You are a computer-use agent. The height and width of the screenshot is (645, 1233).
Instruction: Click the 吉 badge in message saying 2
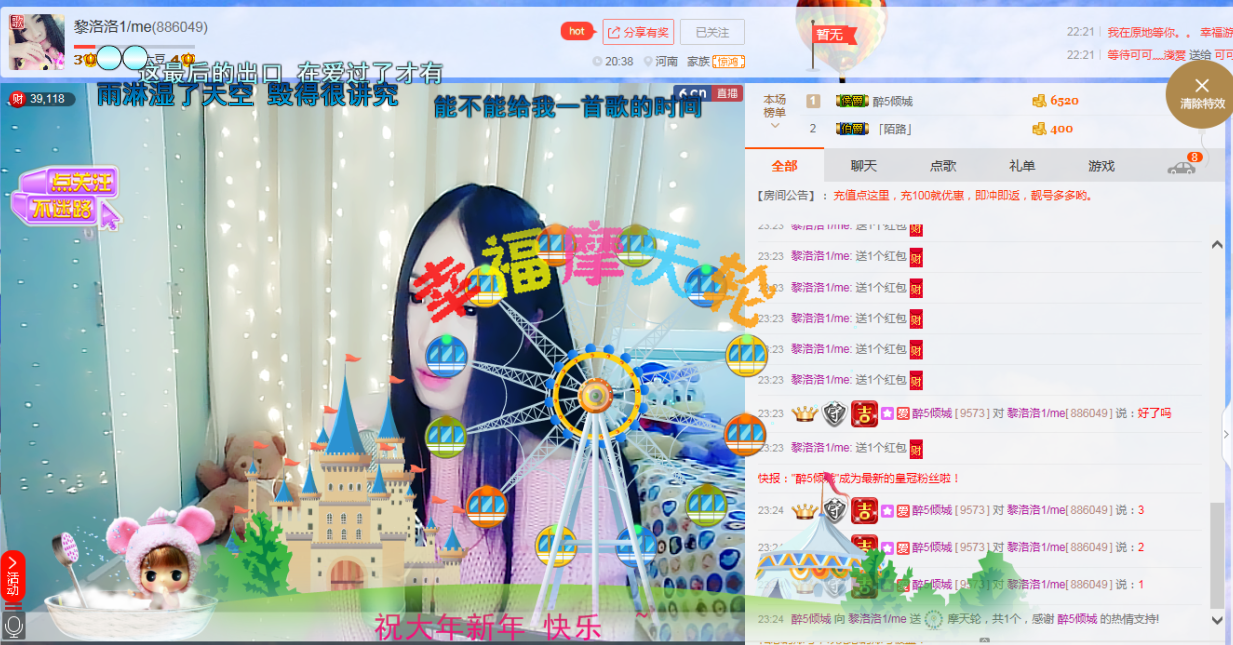coord(864,548)
